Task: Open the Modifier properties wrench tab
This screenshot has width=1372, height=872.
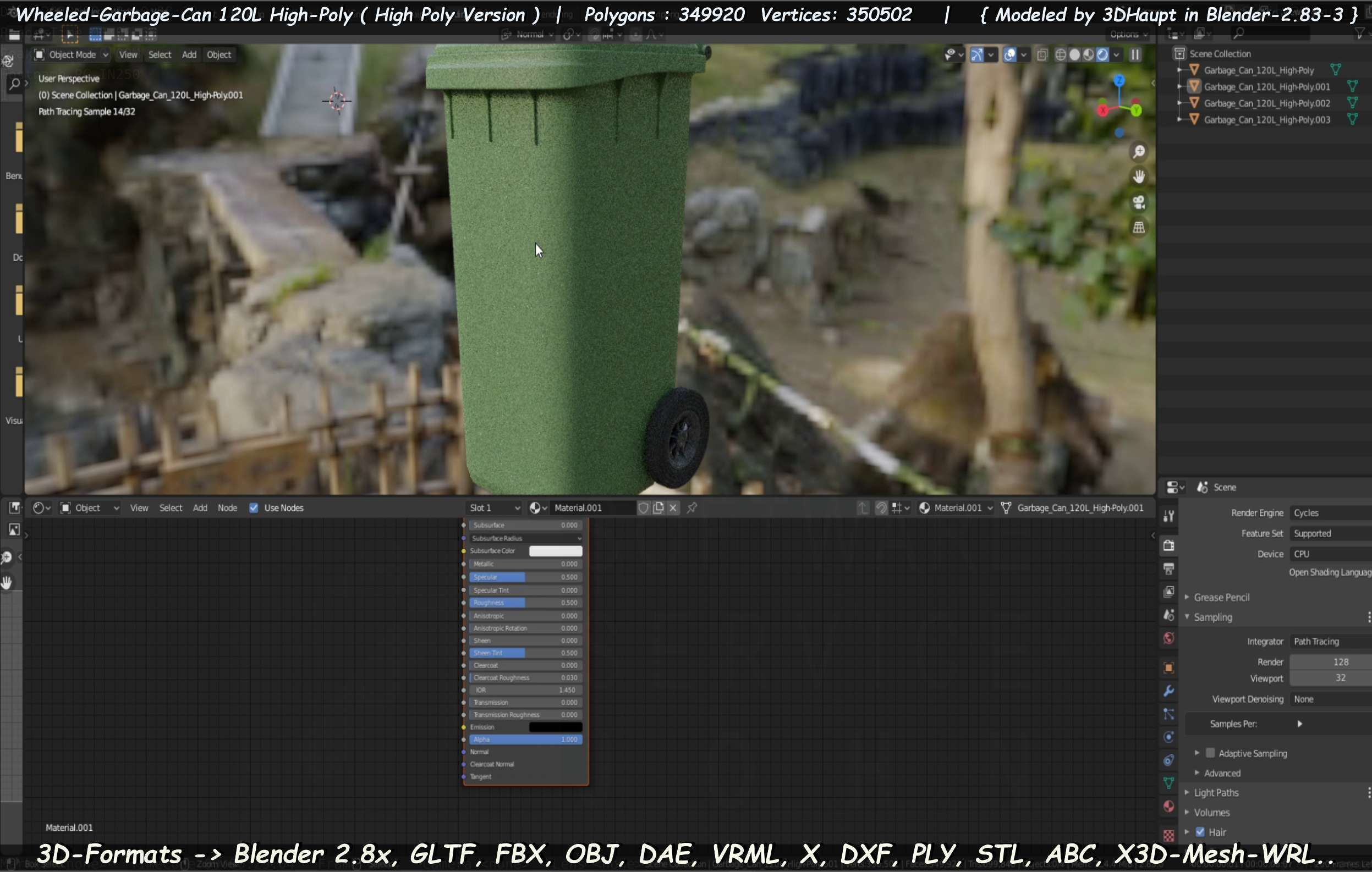Action: [x=1168, y=691]
